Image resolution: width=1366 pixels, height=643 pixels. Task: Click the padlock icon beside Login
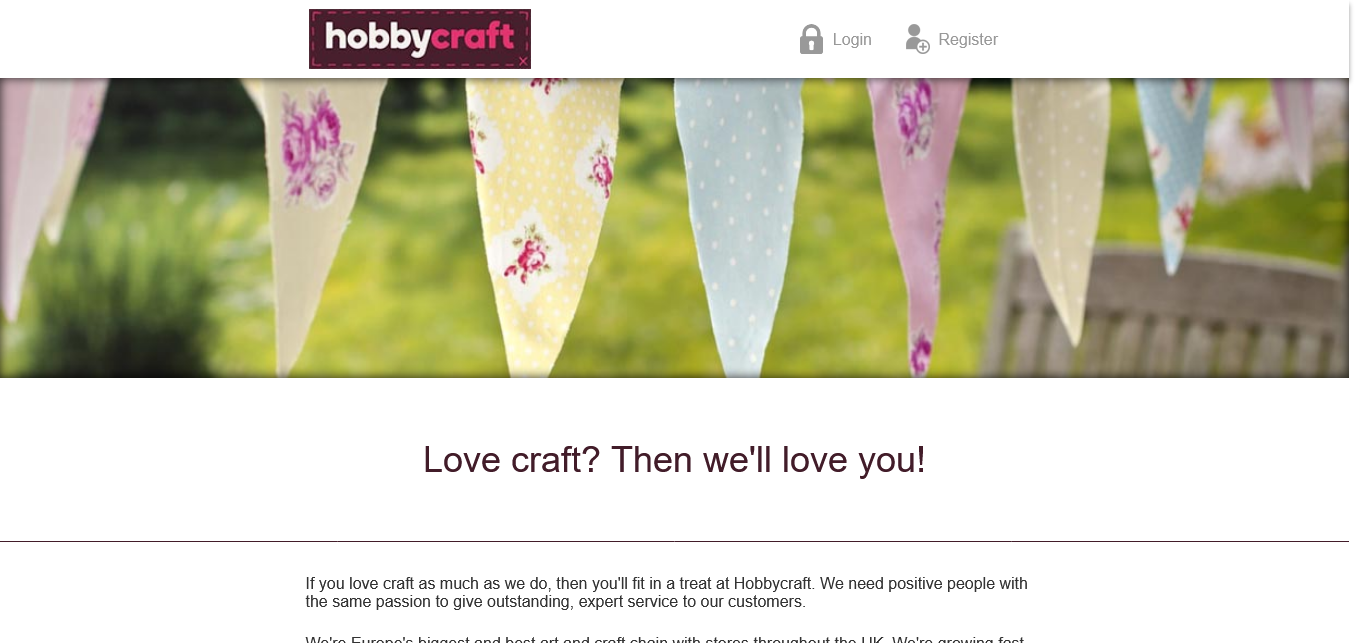point(811,39)
